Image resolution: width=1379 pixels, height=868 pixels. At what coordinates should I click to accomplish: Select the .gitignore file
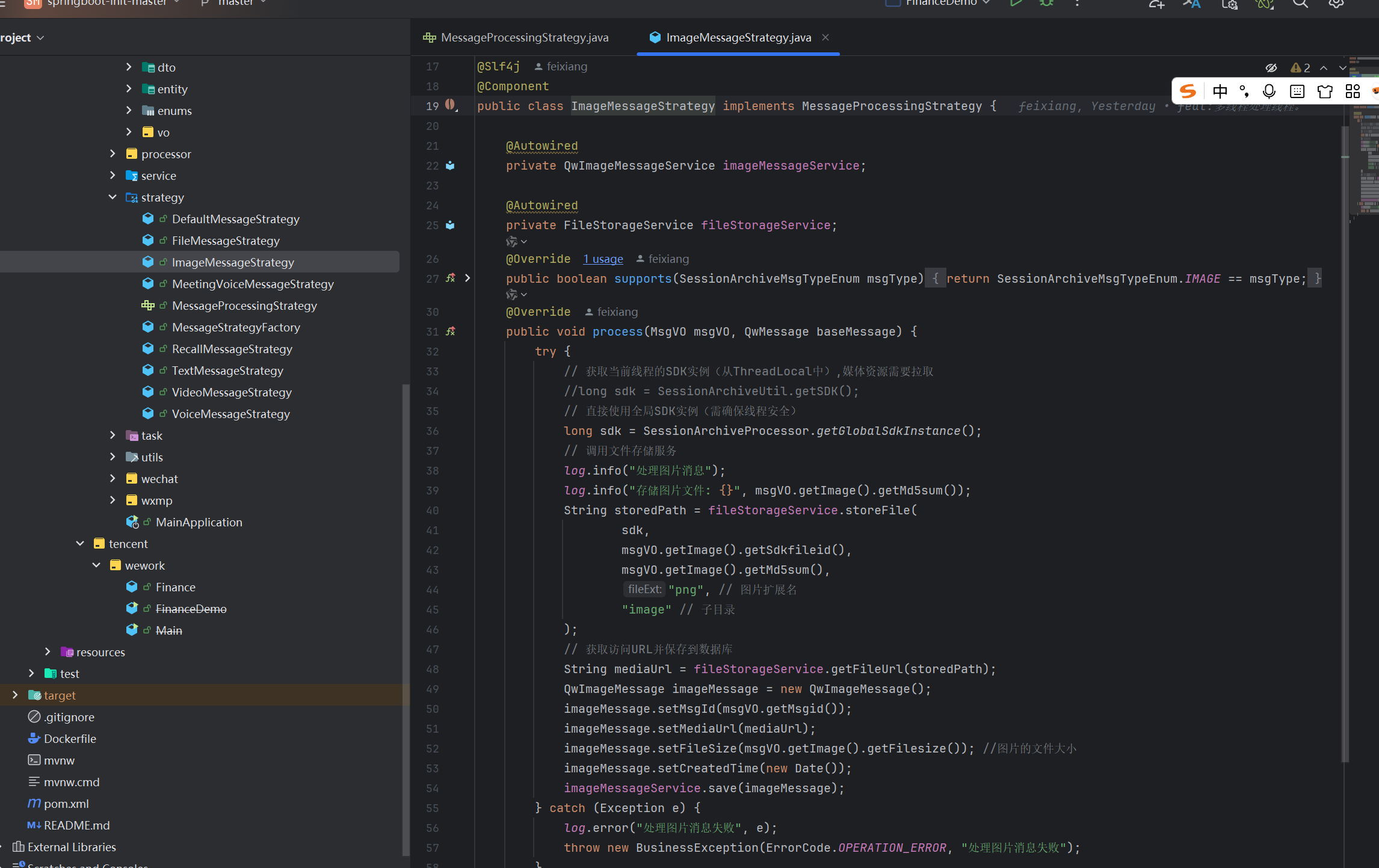tap(69, 717)
